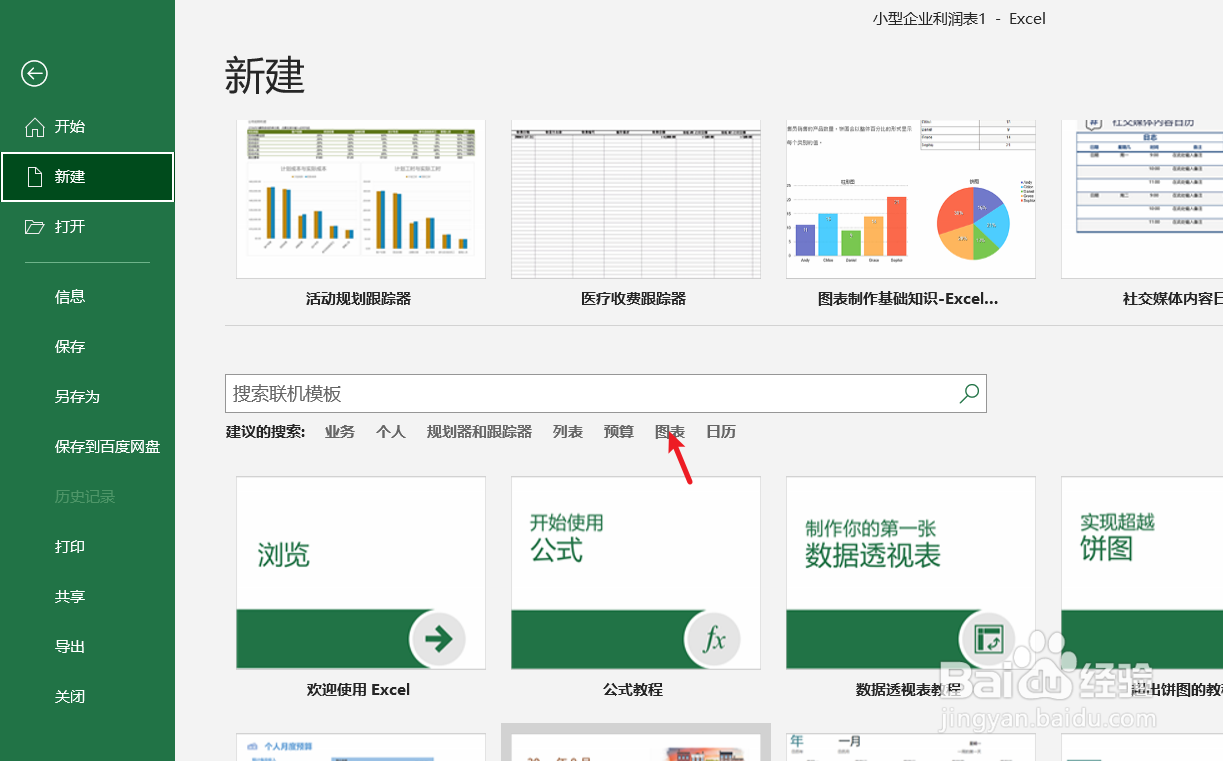The width and height of the screenshot is (1223, 761).
Task: Open the 图表制作基础知识 template thumbnail
Action: click(911, 199)
